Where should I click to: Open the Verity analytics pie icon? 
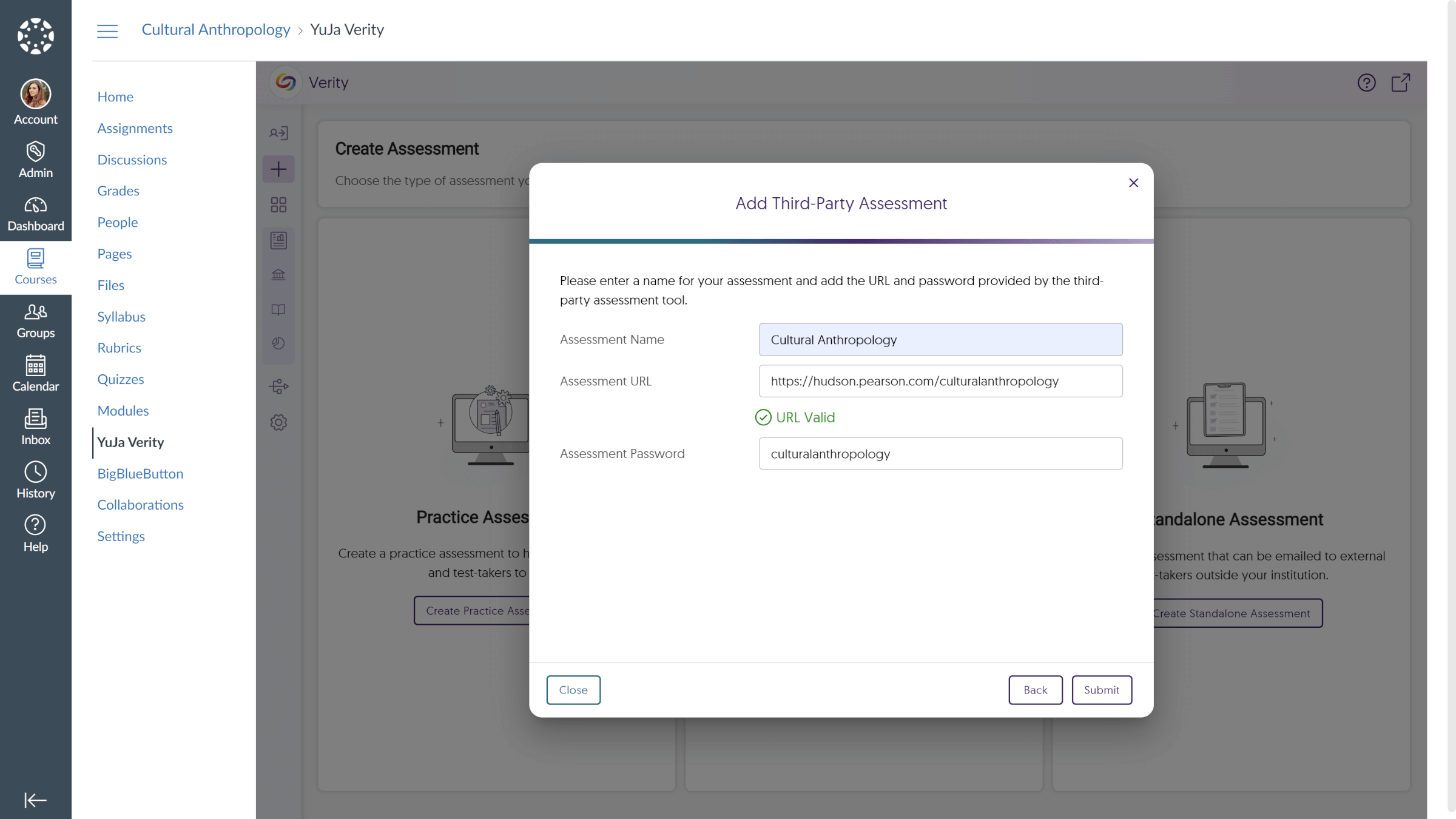point(278,343)
